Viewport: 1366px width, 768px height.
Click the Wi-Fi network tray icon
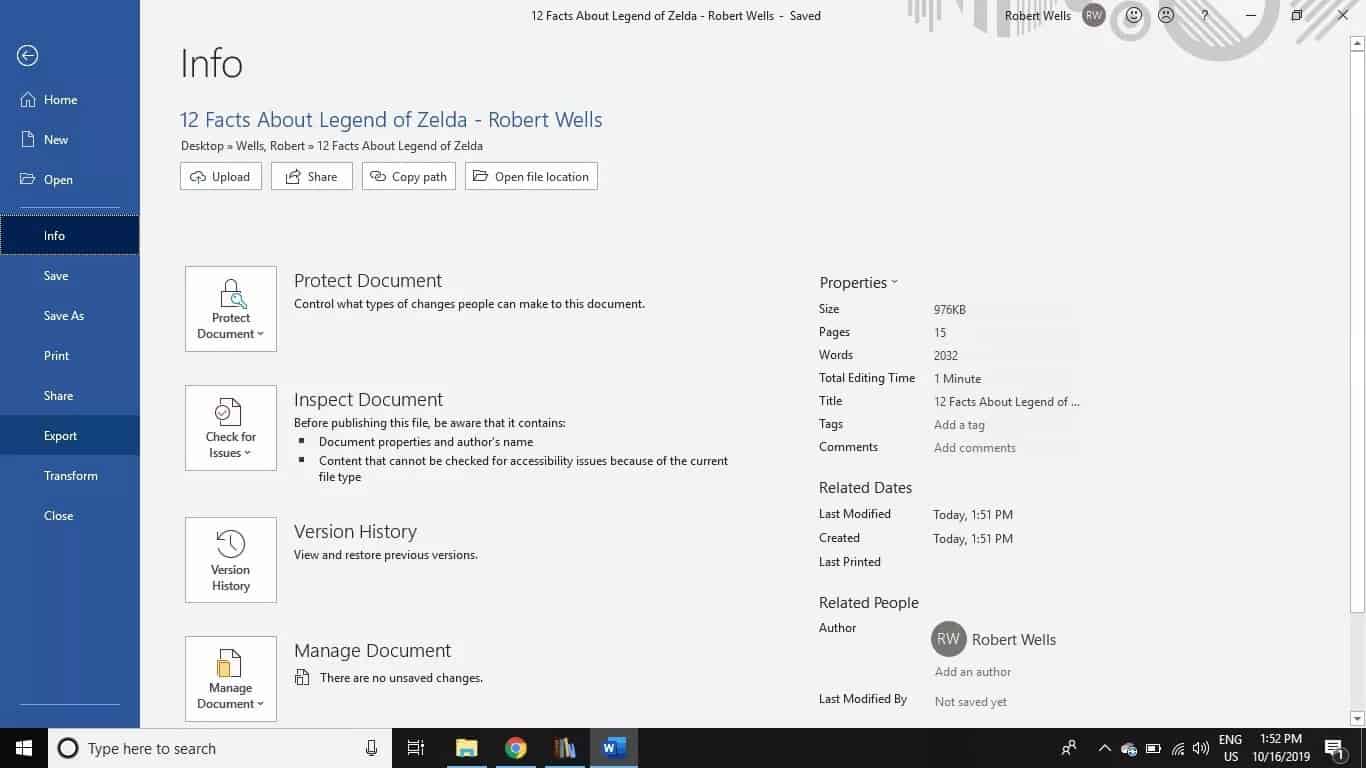[1178, 748]
